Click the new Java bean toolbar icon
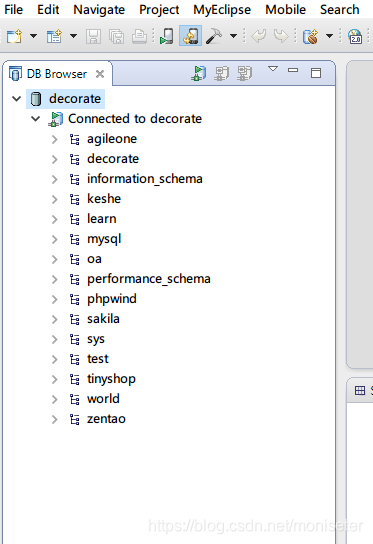Image resolution: width=373 pixels, height=544 pixels. [x=310, y=36]
